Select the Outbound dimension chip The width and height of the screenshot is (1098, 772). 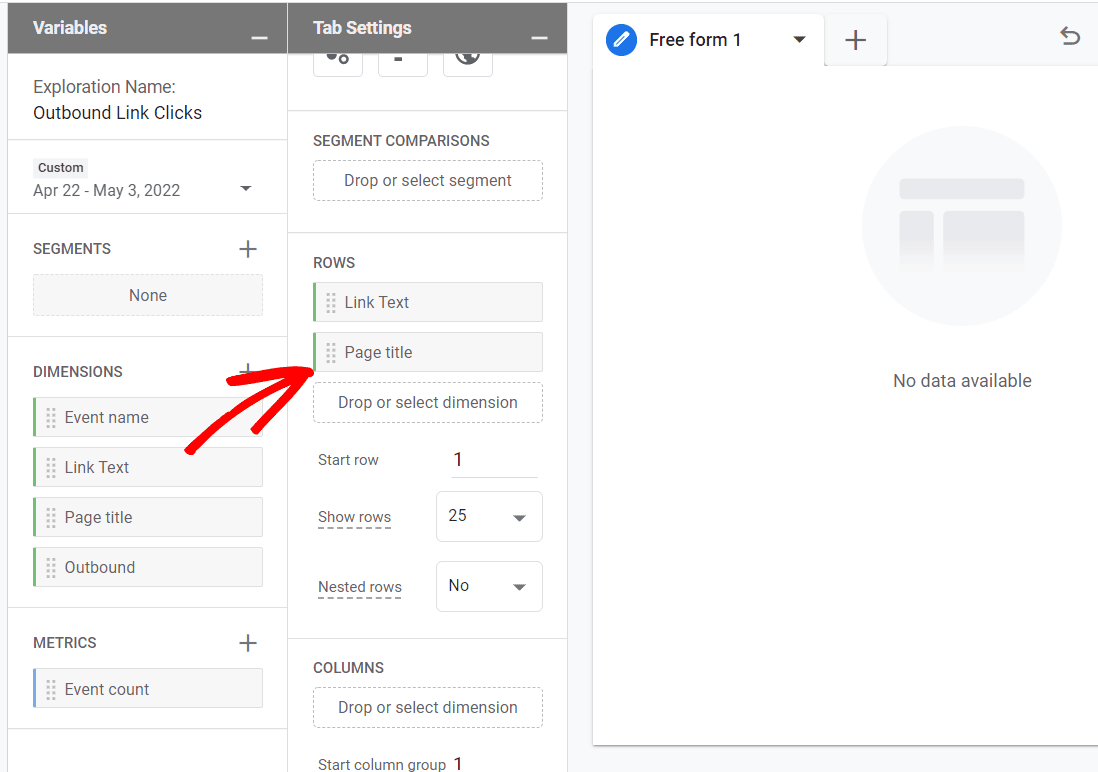click(147, 567)
